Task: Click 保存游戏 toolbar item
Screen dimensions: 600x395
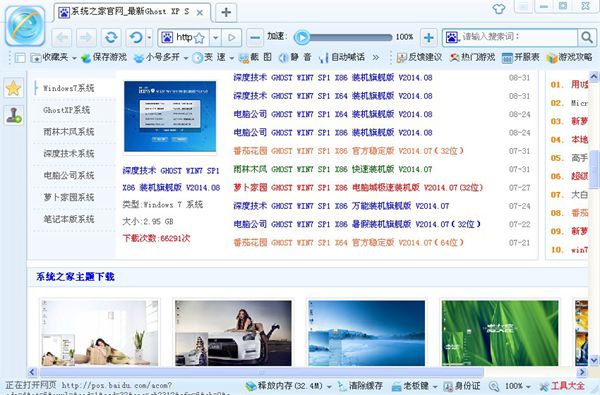Action: pyautogui.click(x=104, y=57)
